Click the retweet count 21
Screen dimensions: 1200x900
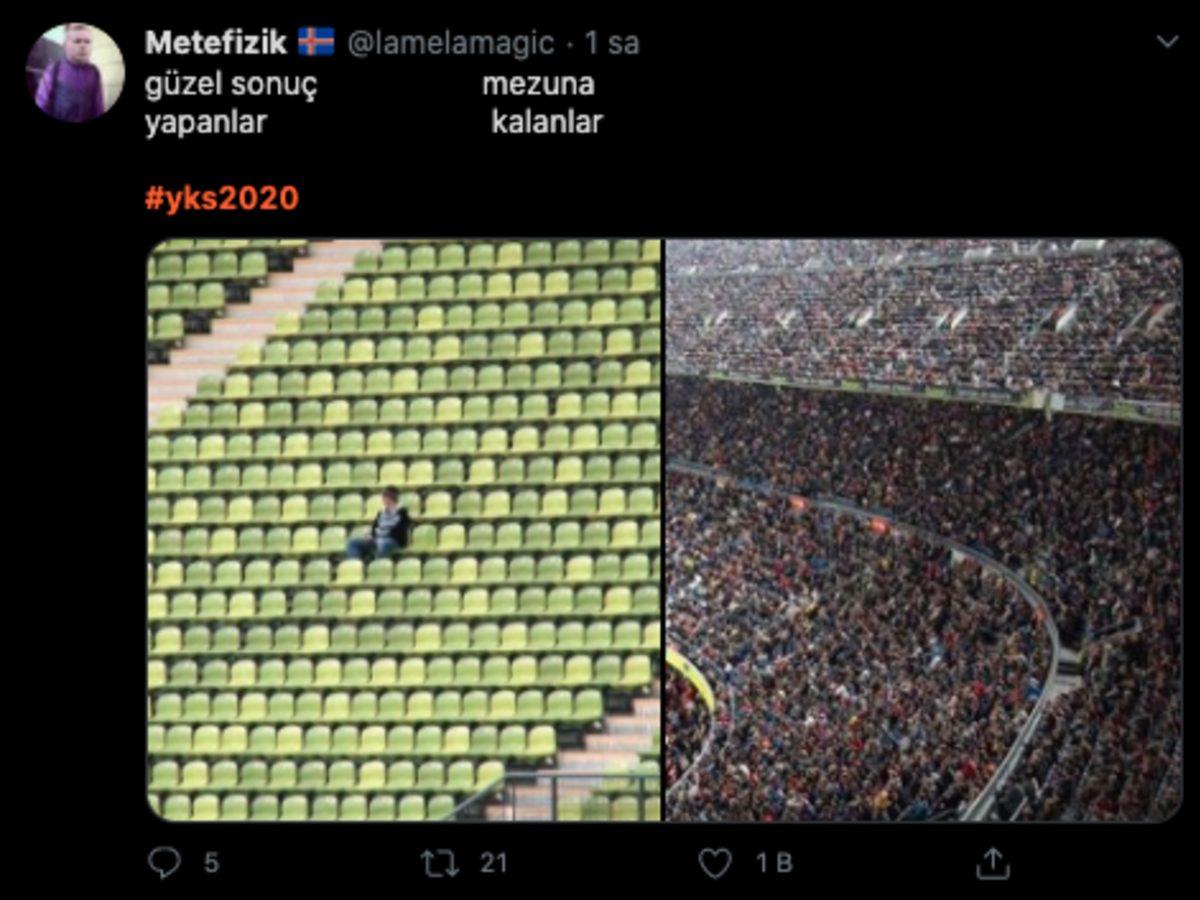493,863
